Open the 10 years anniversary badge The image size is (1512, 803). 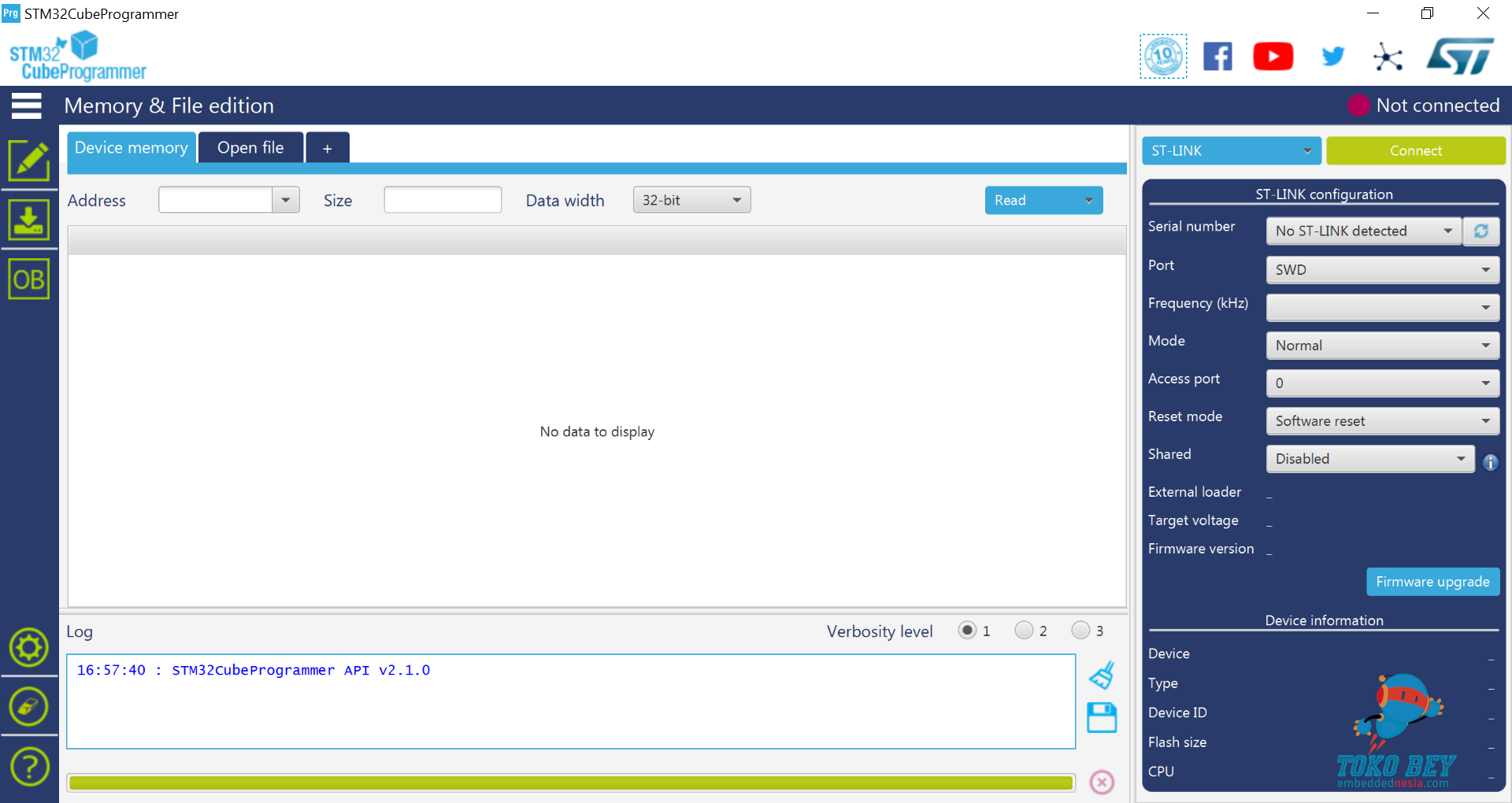pyautogui.click(x=1164, y=57)
